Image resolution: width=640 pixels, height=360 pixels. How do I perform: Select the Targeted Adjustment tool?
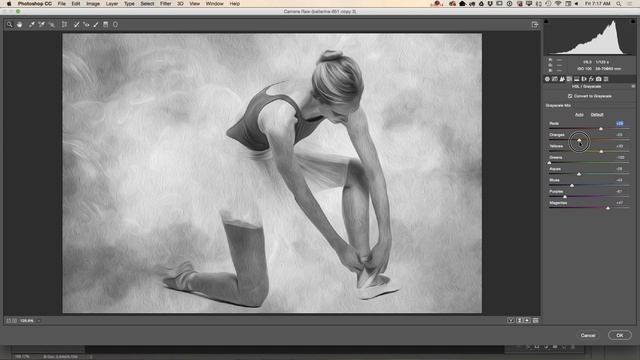(51, 25)
